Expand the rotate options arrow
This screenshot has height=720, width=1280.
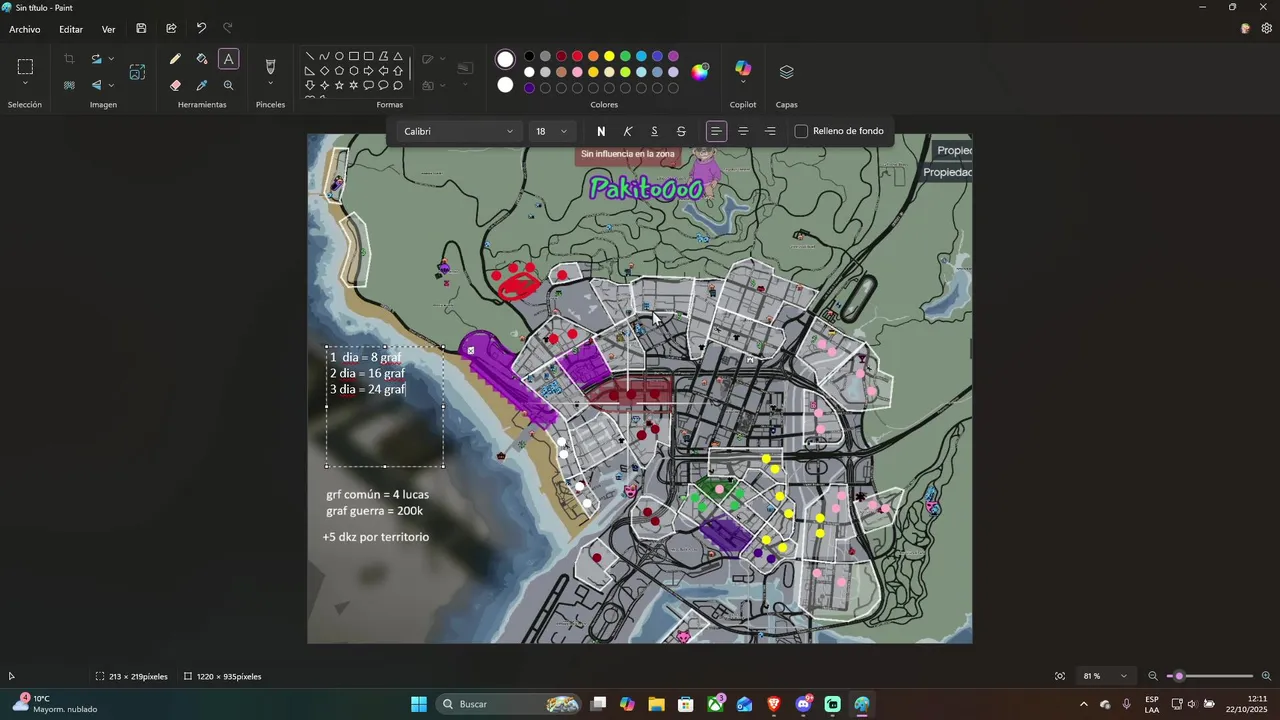click(x=111, y=60)
